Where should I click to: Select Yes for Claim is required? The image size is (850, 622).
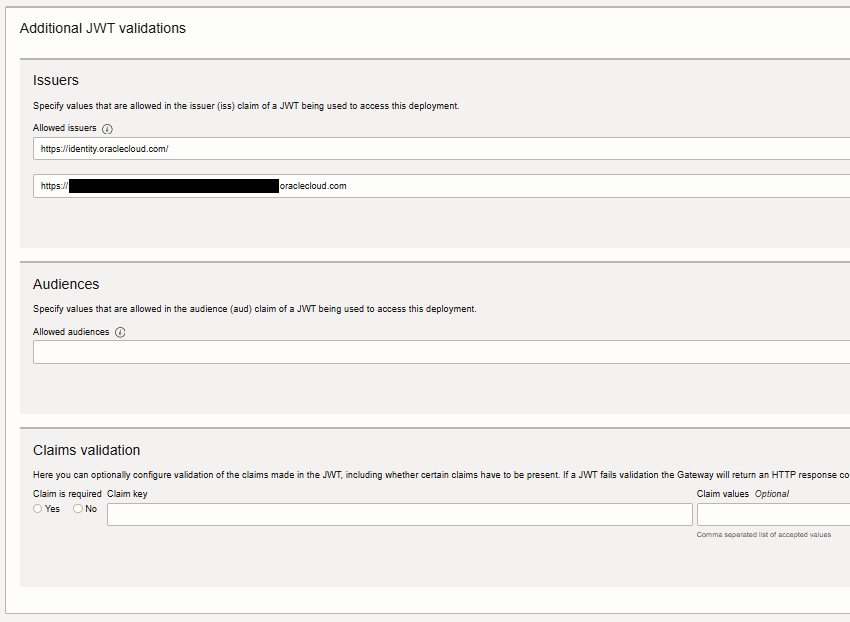36,508
